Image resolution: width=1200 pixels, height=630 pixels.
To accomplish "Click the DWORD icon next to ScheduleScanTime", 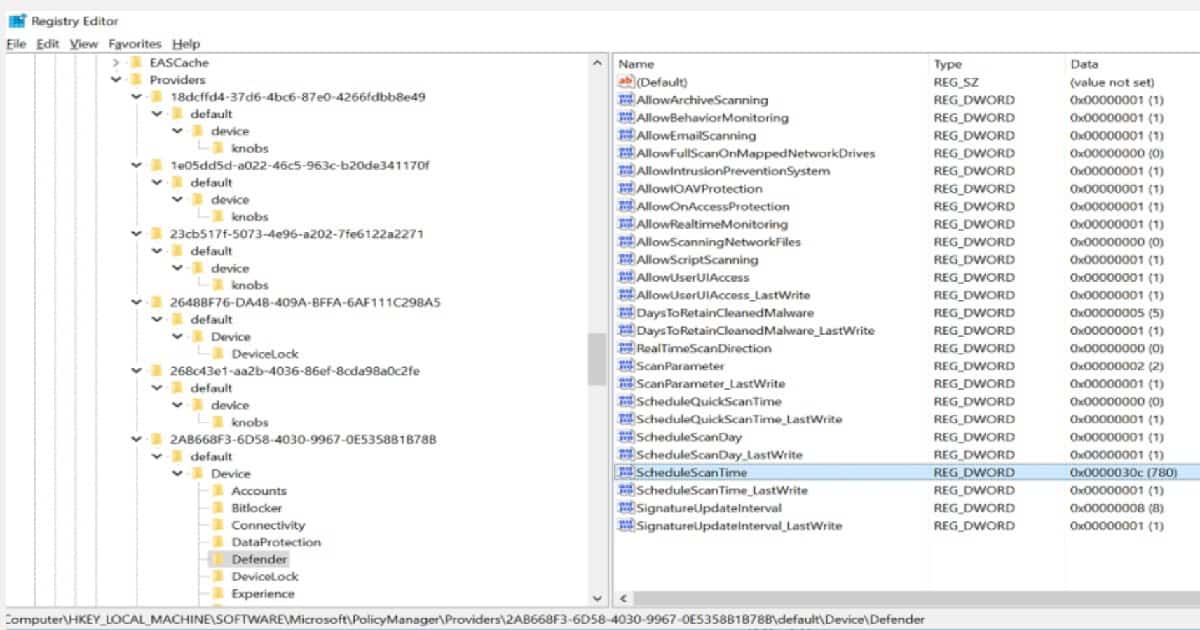I will (627, 472).
